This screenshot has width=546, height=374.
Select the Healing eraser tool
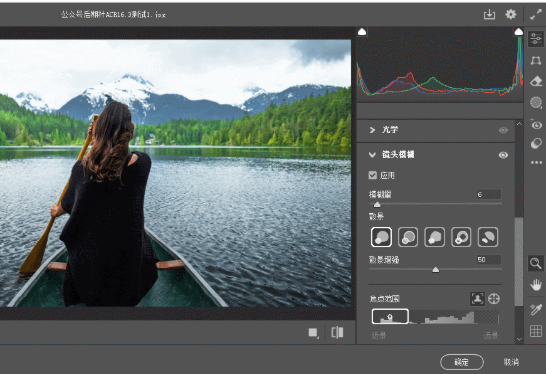coord(536,81)
